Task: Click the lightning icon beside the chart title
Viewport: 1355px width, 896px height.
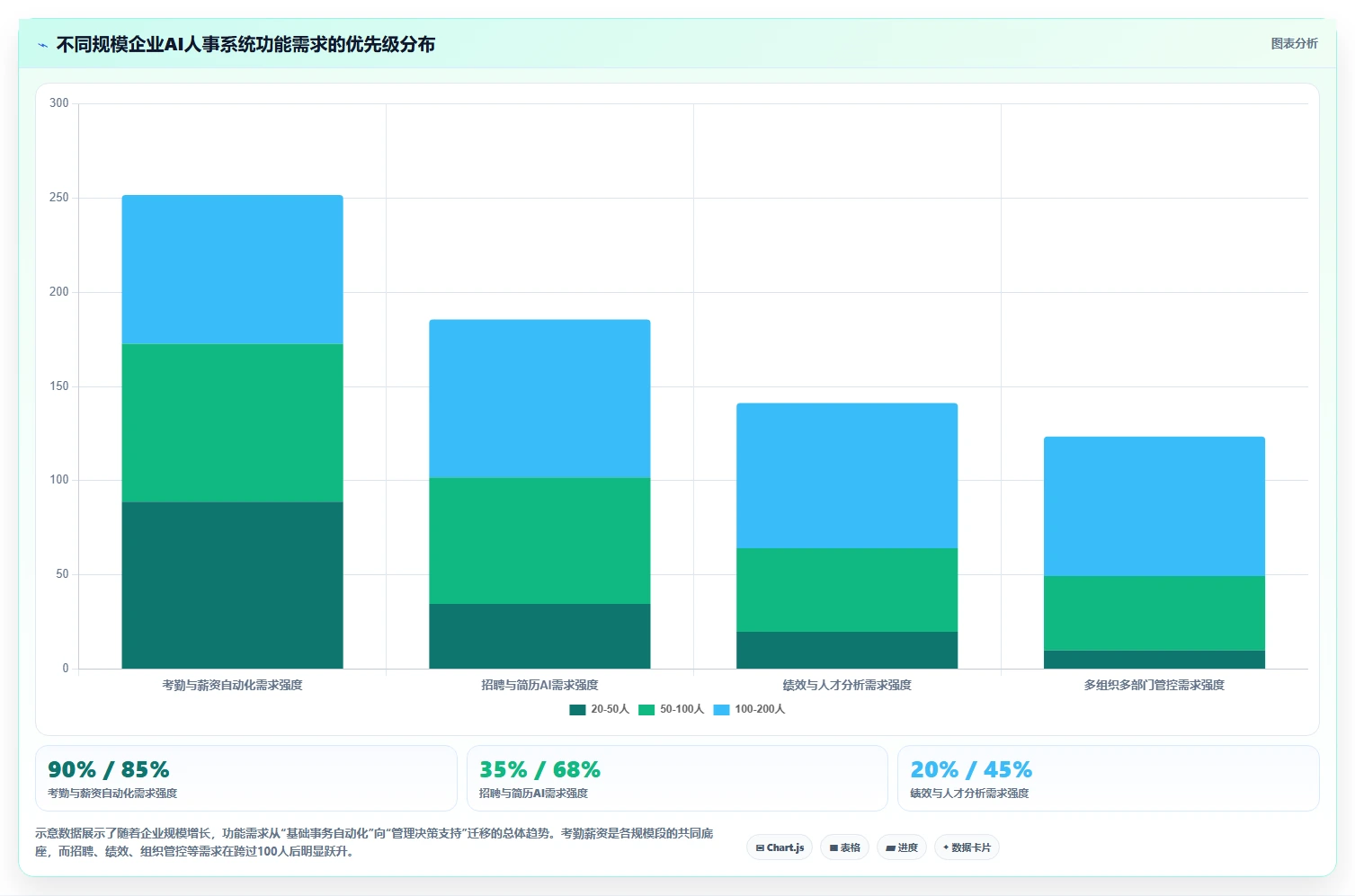Action: click(42, 45)
